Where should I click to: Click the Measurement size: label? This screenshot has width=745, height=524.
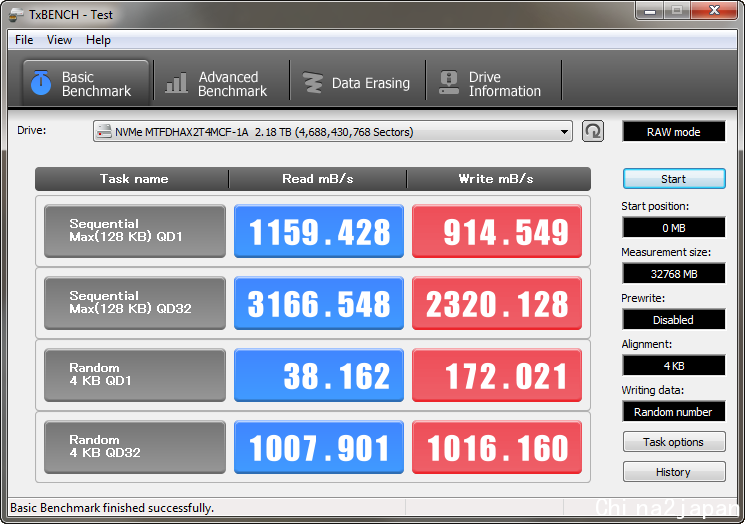(666, 252)
